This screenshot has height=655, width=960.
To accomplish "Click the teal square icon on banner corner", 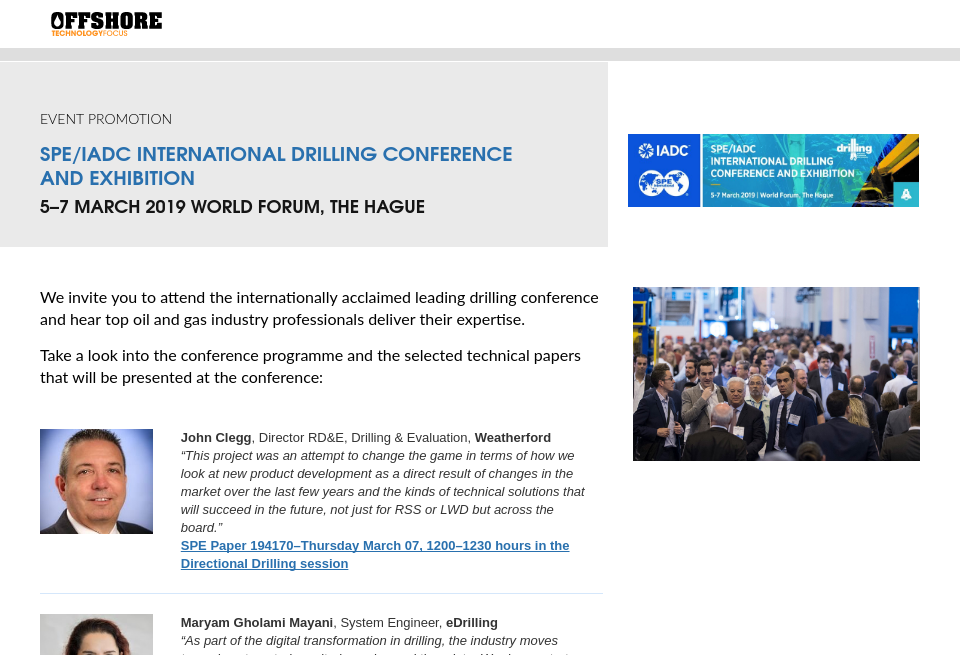I will point(906,194).
